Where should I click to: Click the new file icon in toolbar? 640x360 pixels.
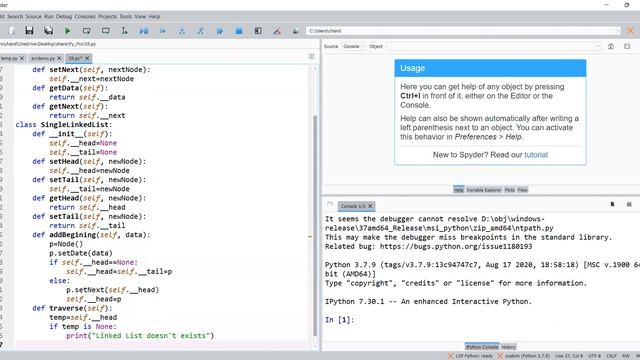point(11,31)
